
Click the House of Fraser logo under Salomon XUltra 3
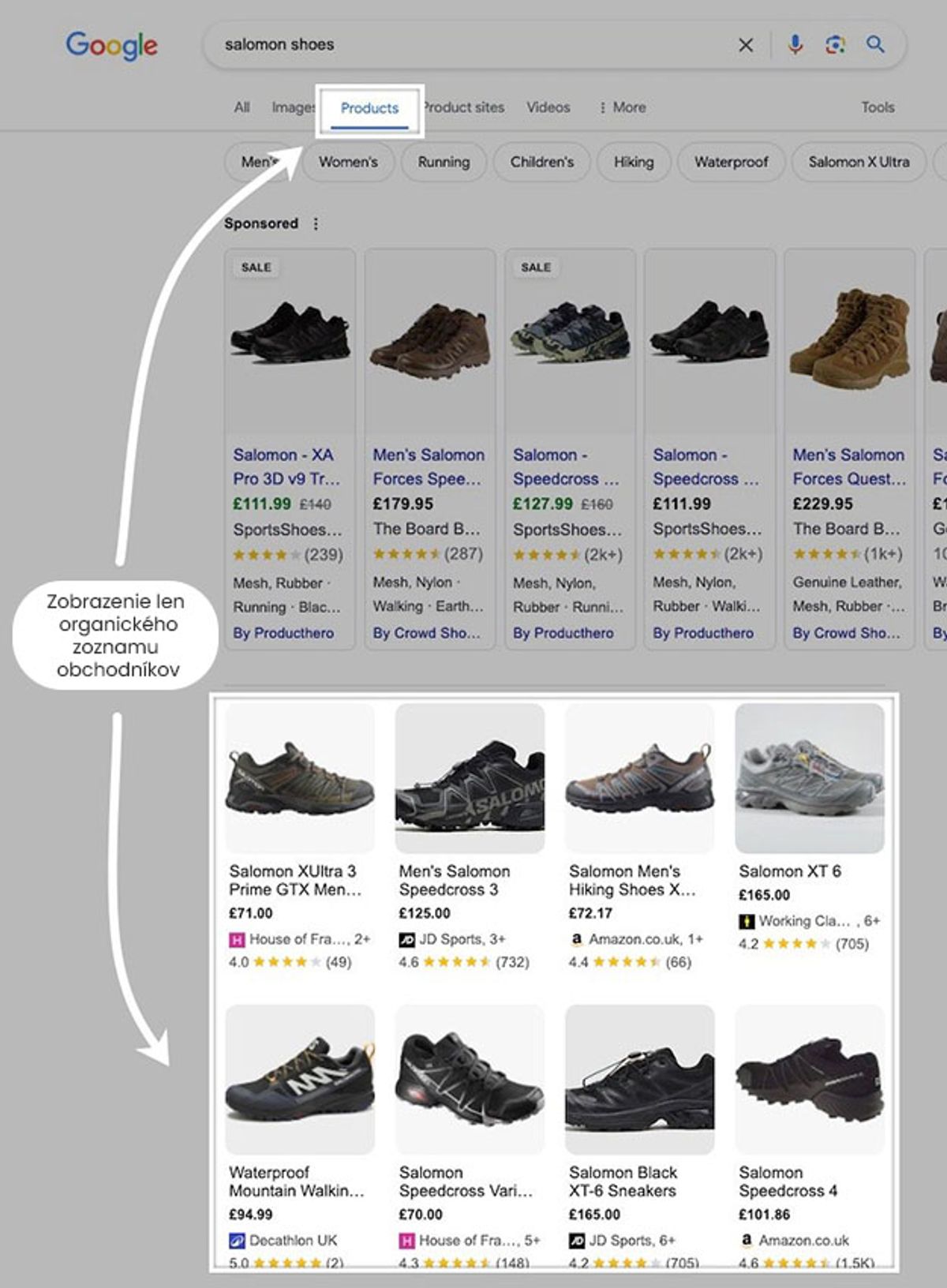coord(236,940)
